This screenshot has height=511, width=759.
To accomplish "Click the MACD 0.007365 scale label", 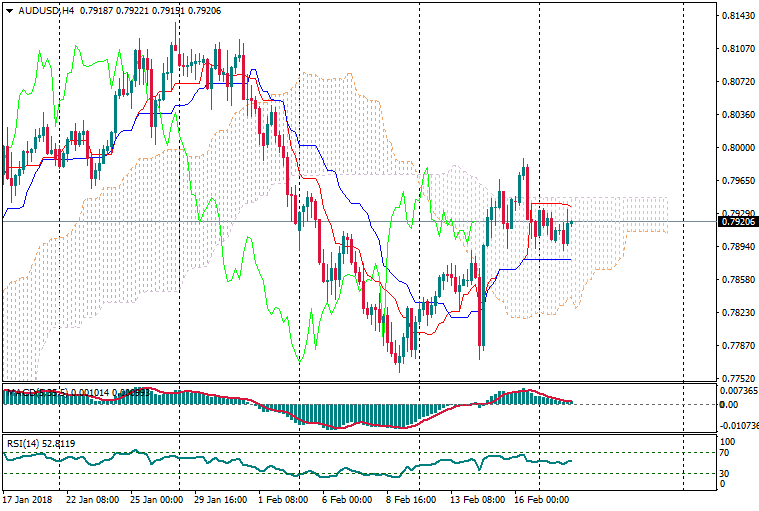I will click(x=738, y=391).
